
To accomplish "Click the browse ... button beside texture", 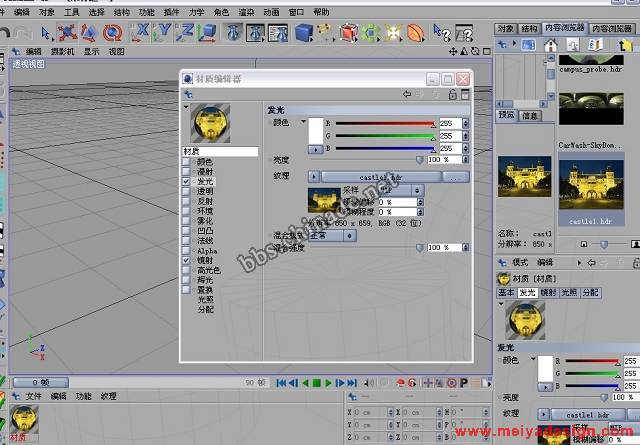I will click(456, 177).
